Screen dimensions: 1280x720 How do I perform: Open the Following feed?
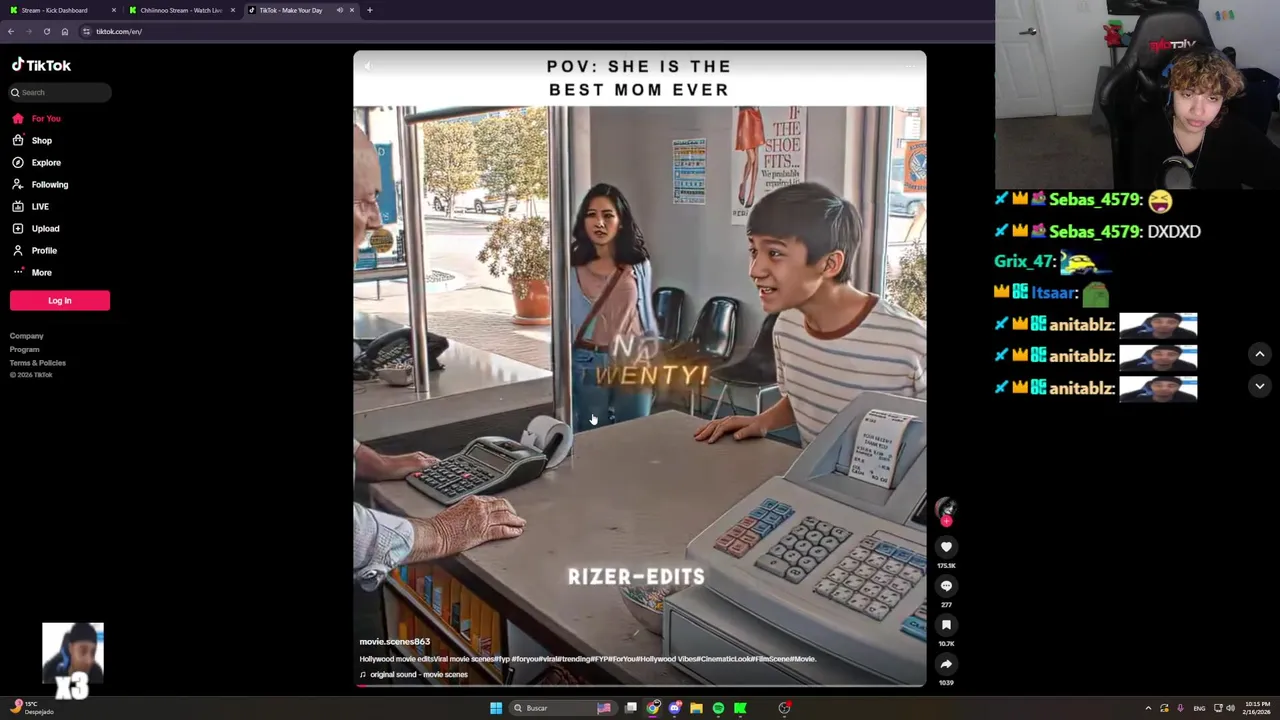pyautogui.click(x=50, y=184)
